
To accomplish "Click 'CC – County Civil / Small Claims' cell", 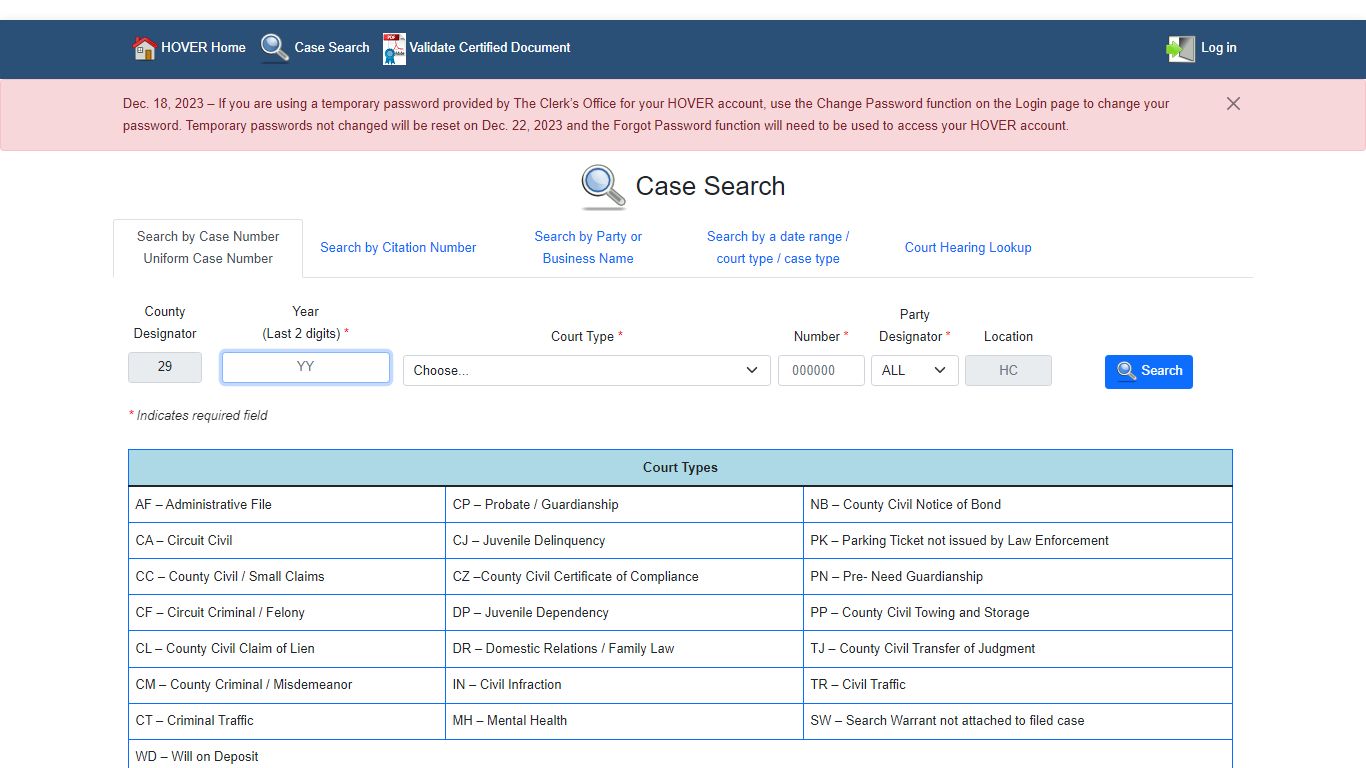I will [287, 577].
